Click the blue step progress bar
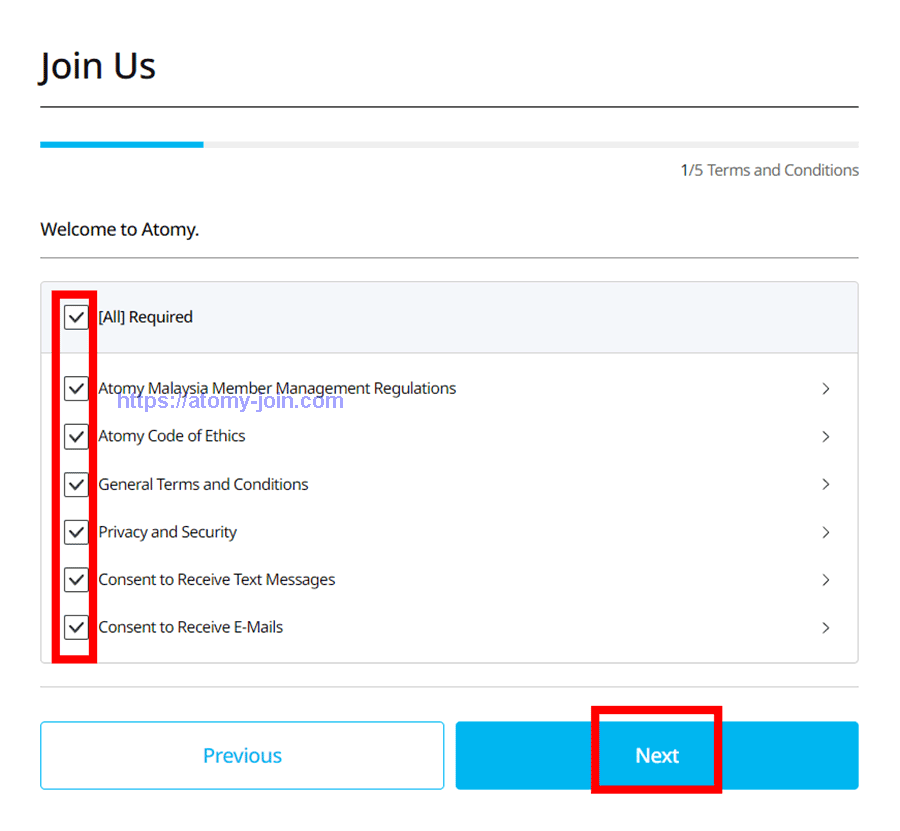The image size is (900, 831). pos(121,145)
